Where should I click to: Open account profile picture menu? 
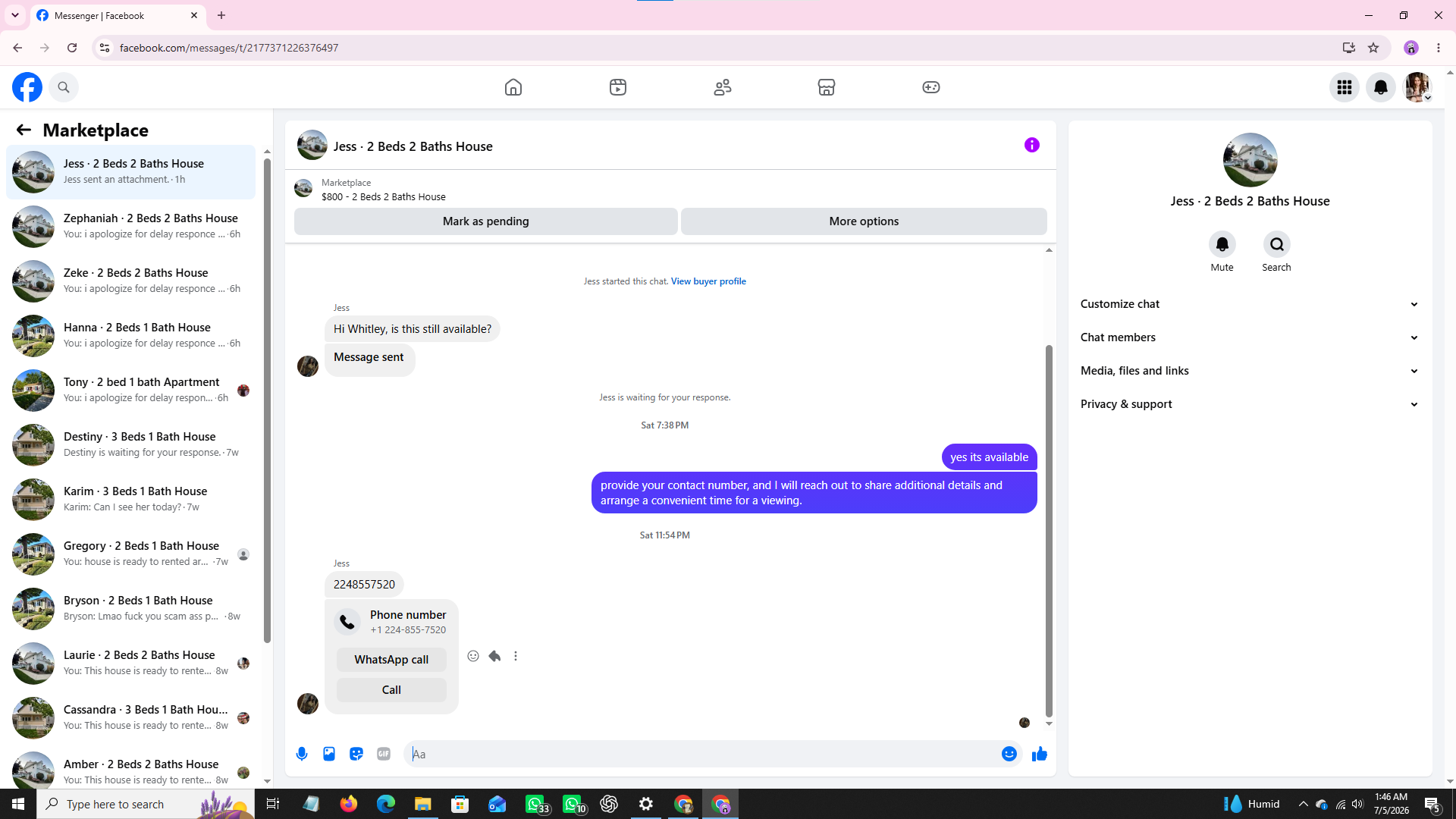(1417, 87)
